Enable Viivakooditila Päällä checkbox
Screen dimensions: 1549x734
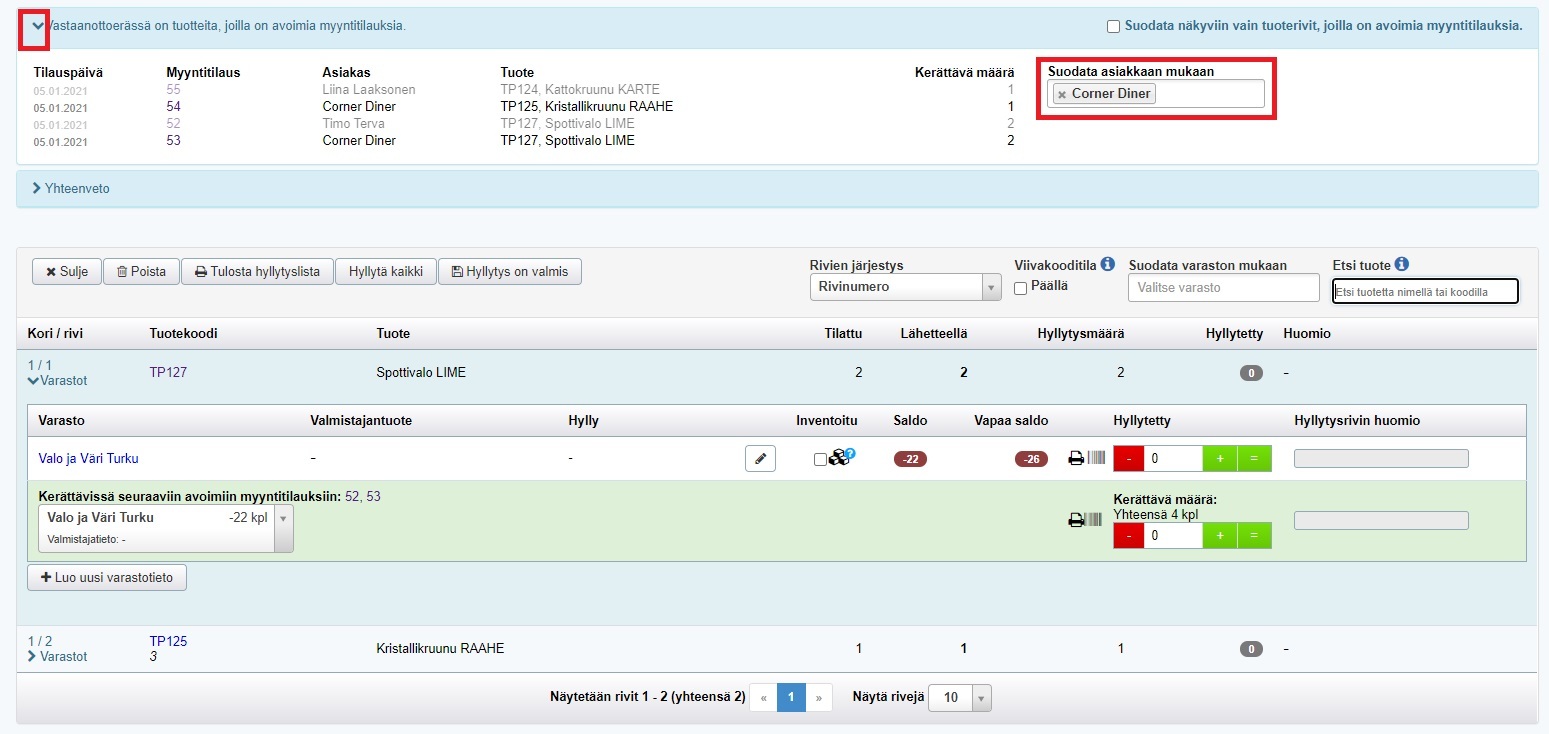tap(1021, 288)
